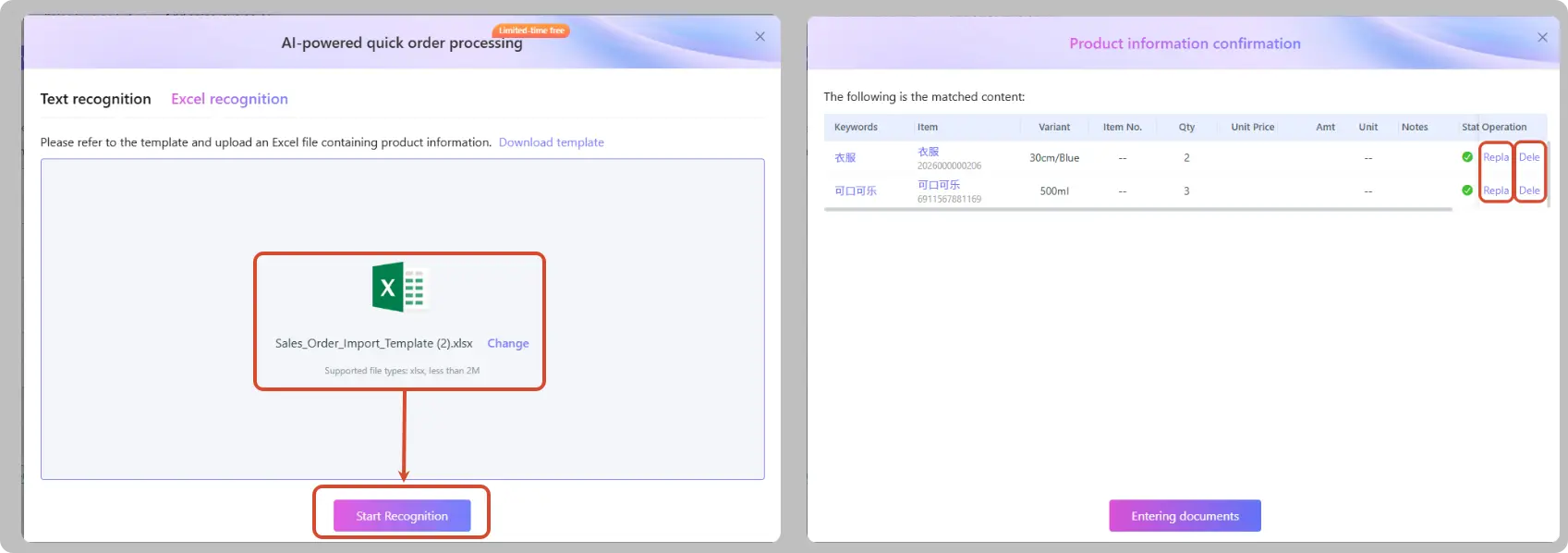The image size is (1568, 553).
Task: Close the AI-powered quick order processing dialog
Action: click(x=760, y=37)
